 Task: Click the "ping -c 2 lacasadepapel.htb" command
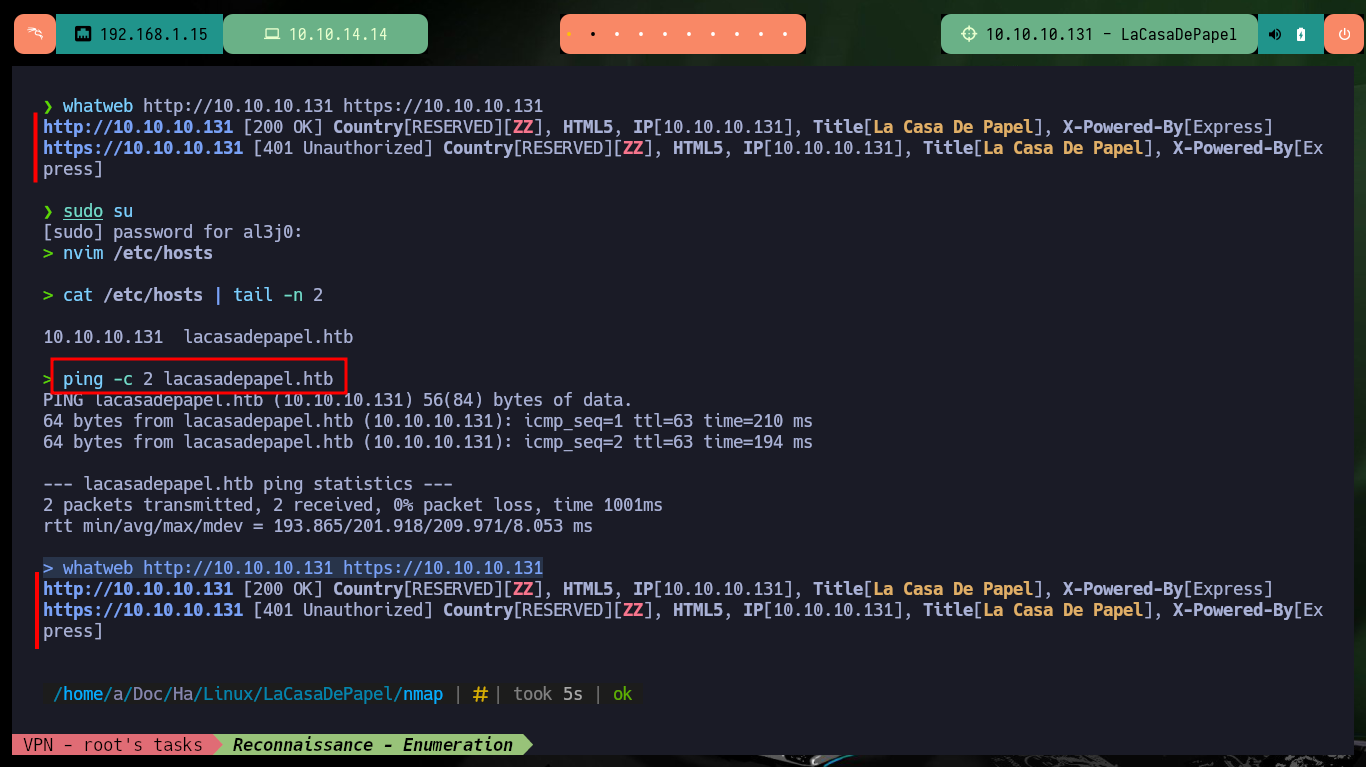pyautogui.click(x=198, y=379)
